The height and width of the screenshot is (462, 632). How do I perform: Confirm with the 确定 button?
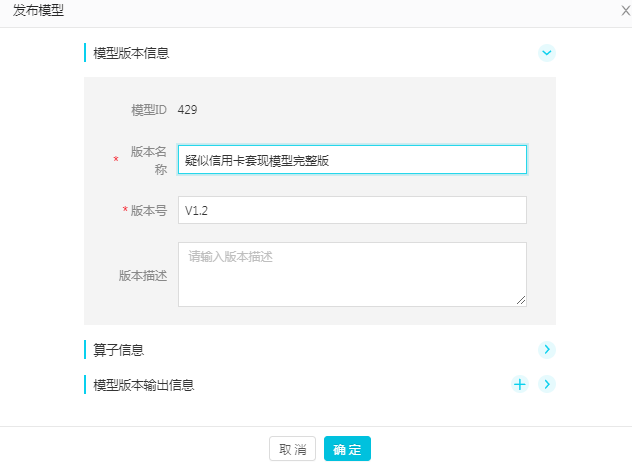[347, 449]
